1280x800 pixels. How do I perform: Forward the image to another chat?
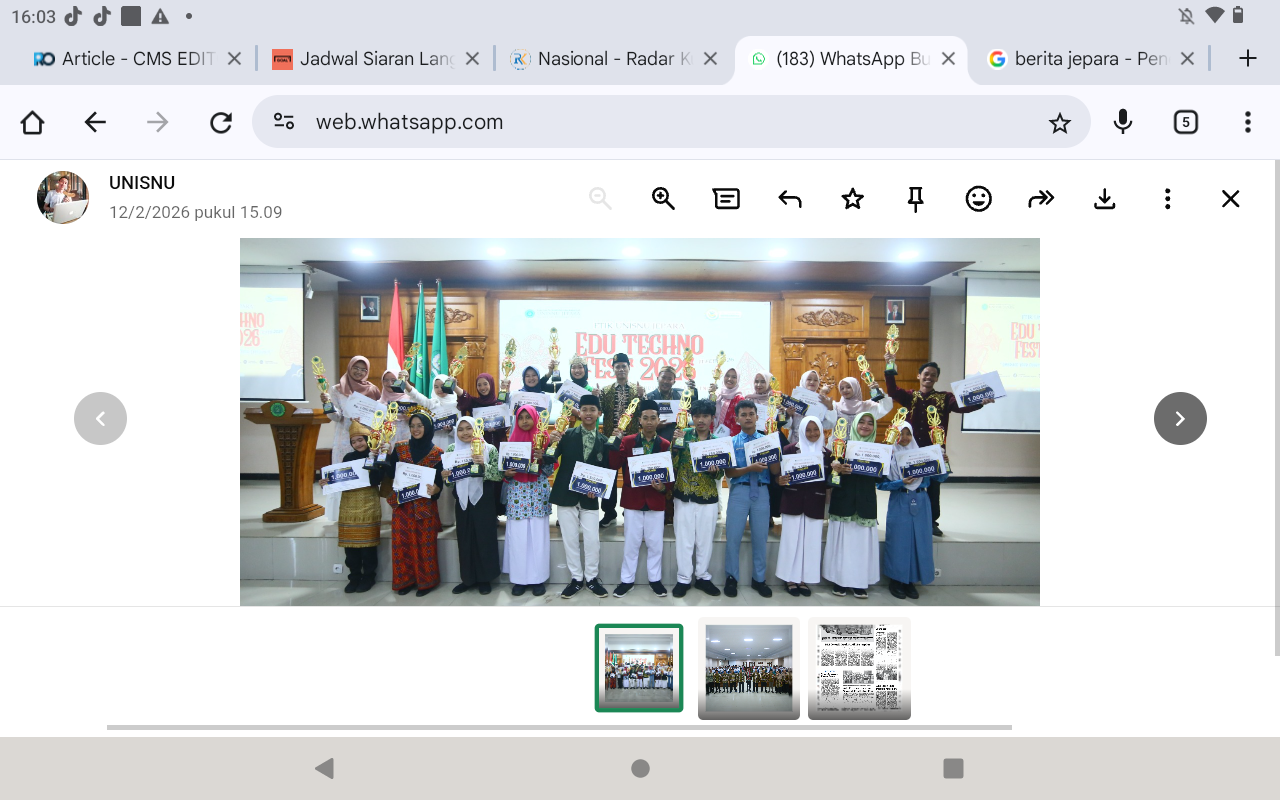(1041, 198)
